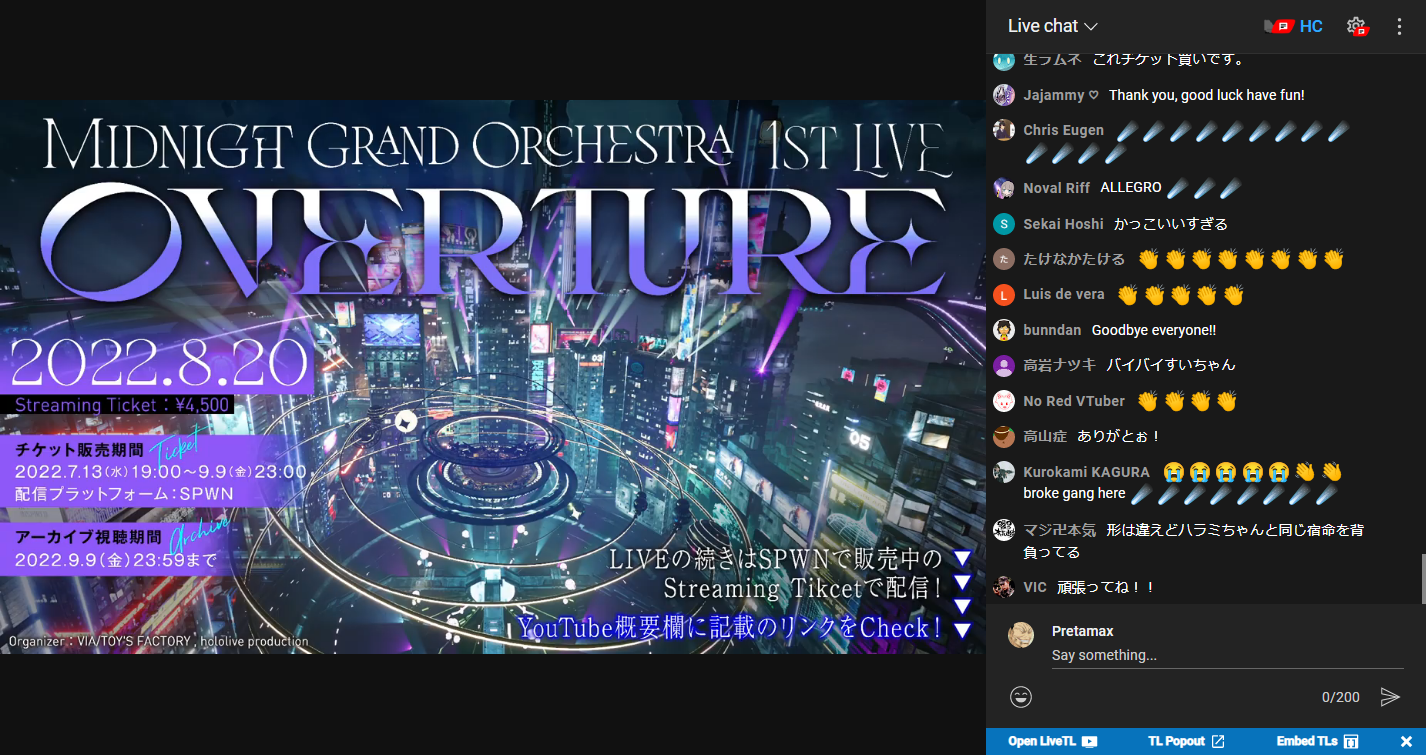Viewport: 1426px width, 755px height.
Task: Click the Luis de vera username
Action: pos(1064,294)
